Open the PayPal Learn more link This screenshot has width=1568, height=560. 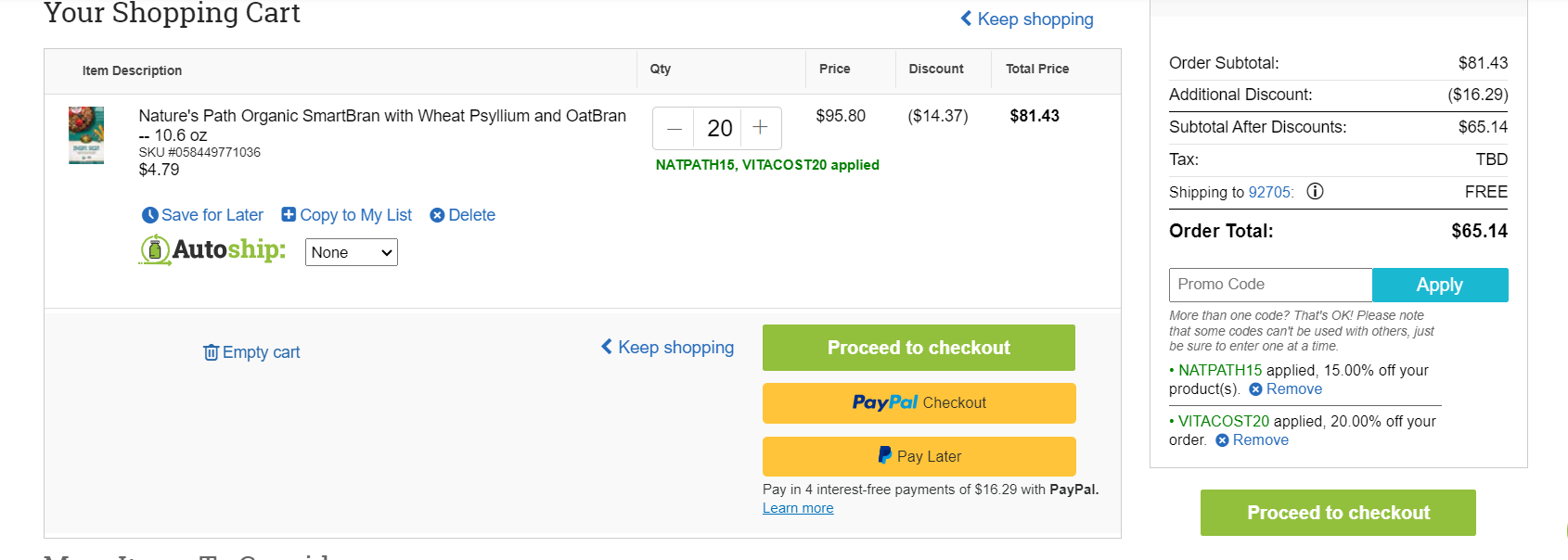click(798, 508)
